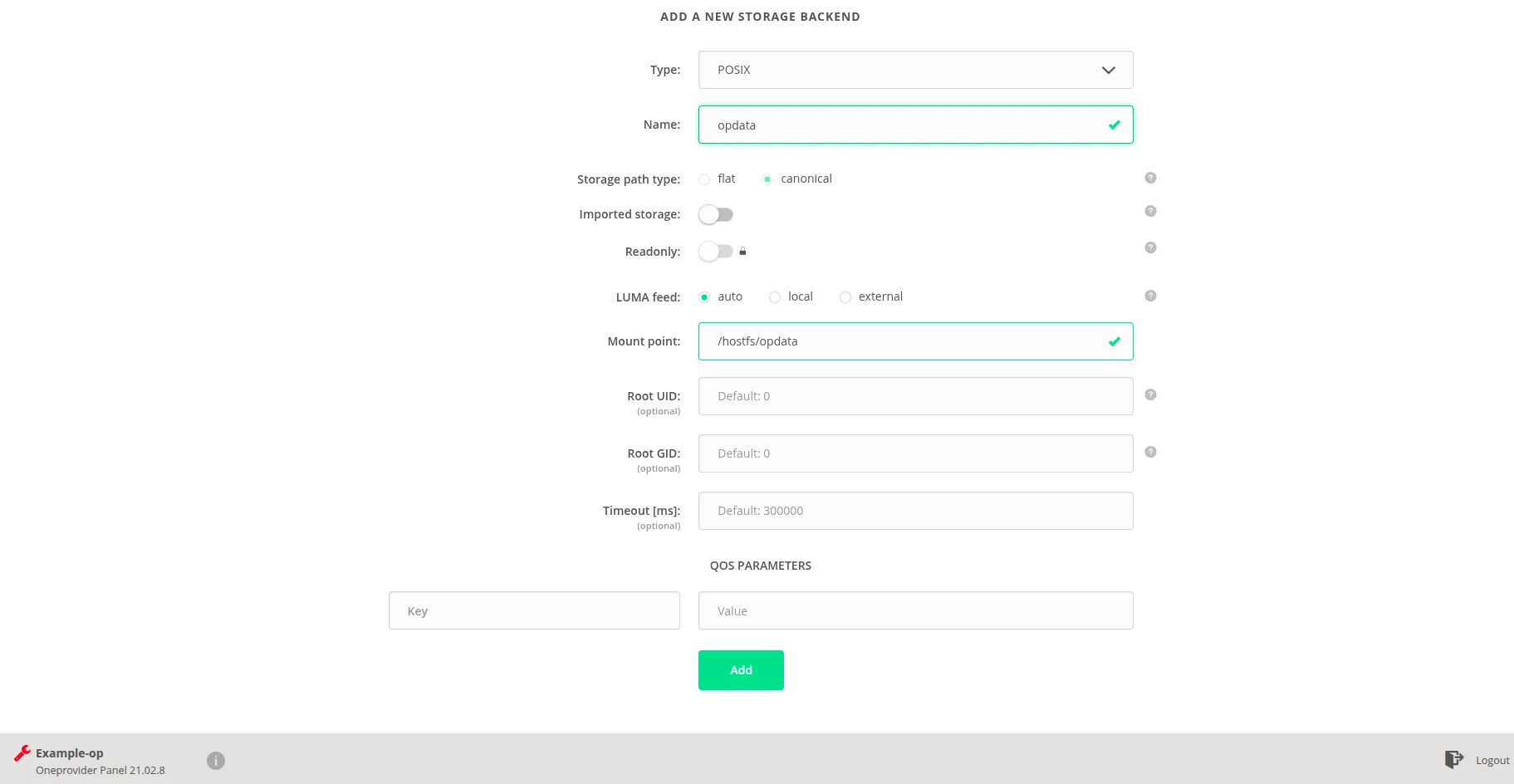Open help for LUMA feed options

[1150, 295]
